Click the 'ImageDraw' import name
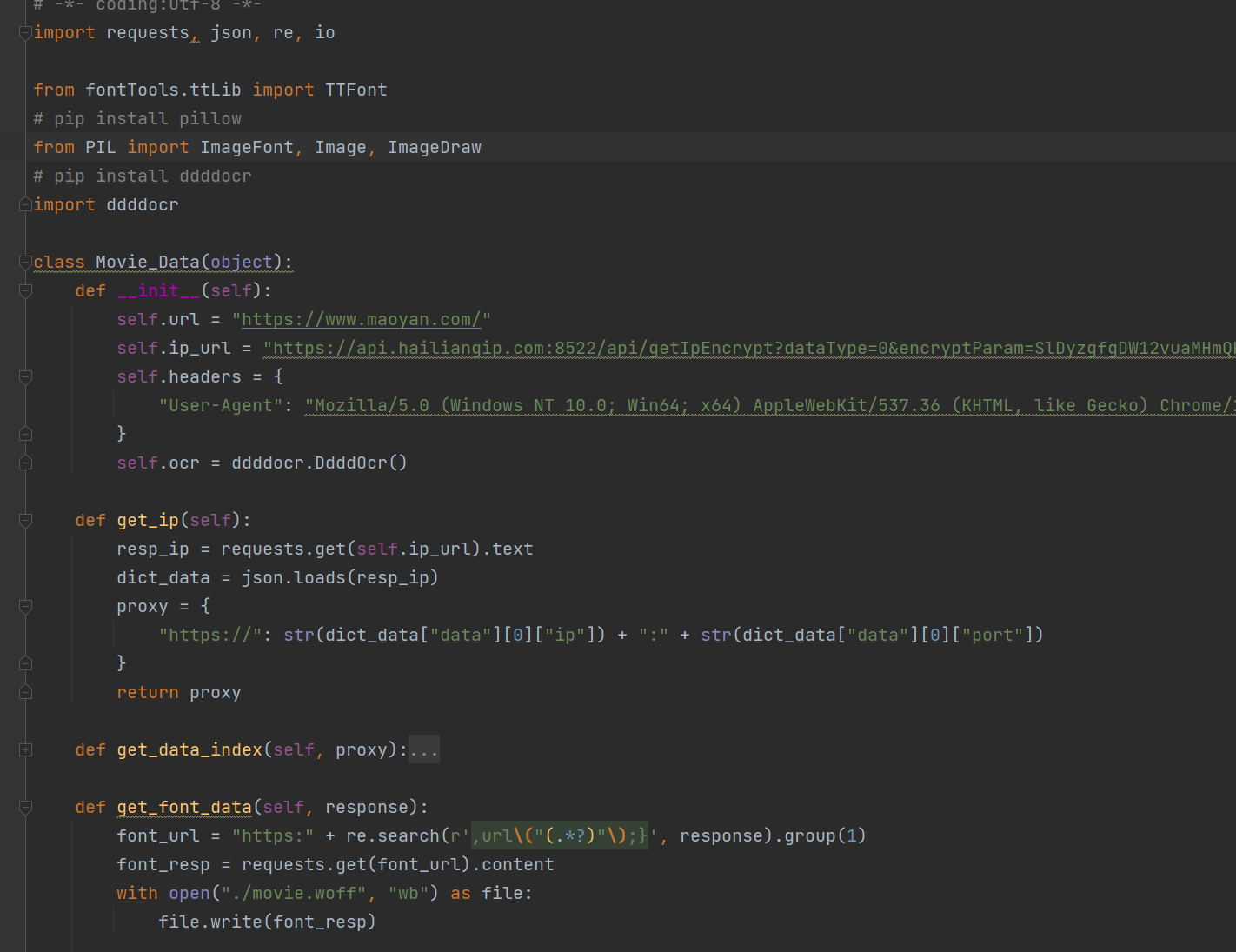The width and height of the screenshot is (1236, 952). tap(435, 148)
